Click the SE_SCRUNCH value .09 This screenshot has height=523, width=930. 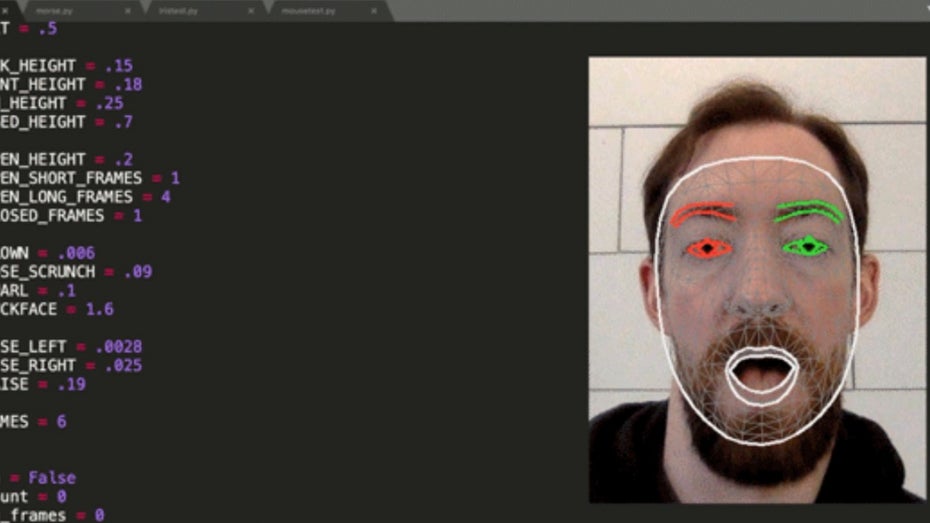point(138,271)
